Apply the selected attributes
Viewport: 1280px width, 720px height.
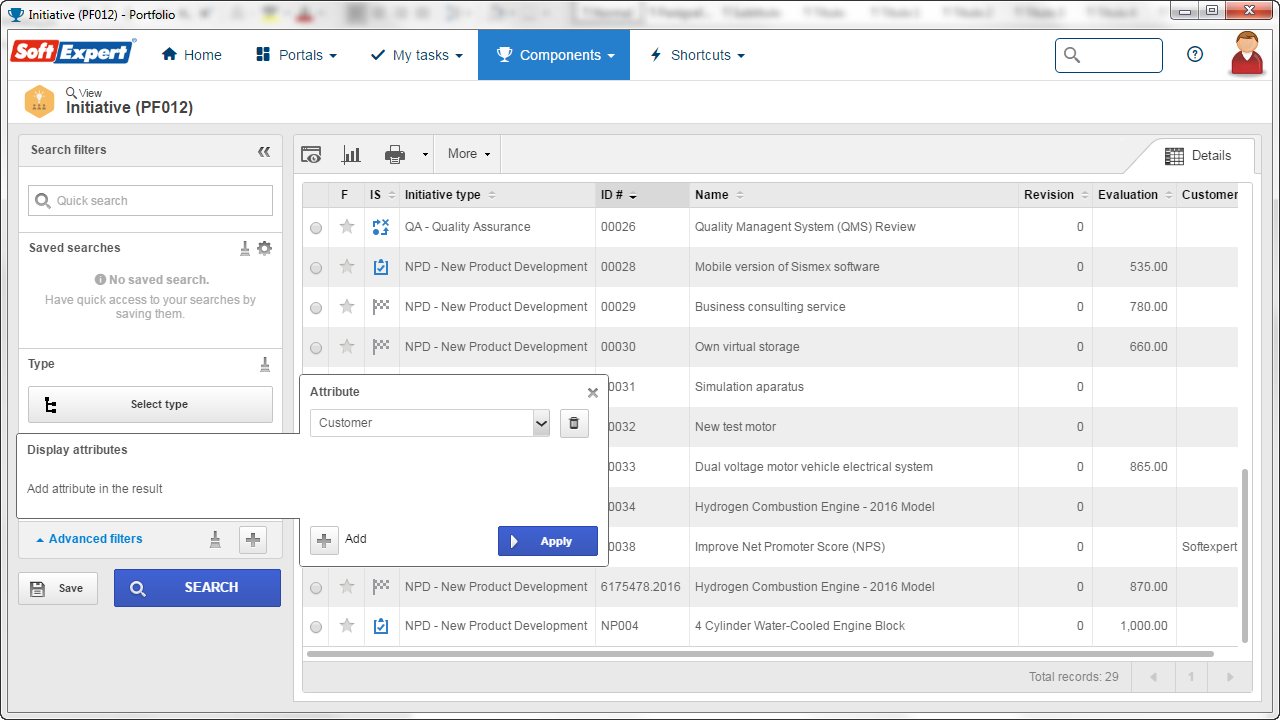pyautogui.click(x=548, y=541)
